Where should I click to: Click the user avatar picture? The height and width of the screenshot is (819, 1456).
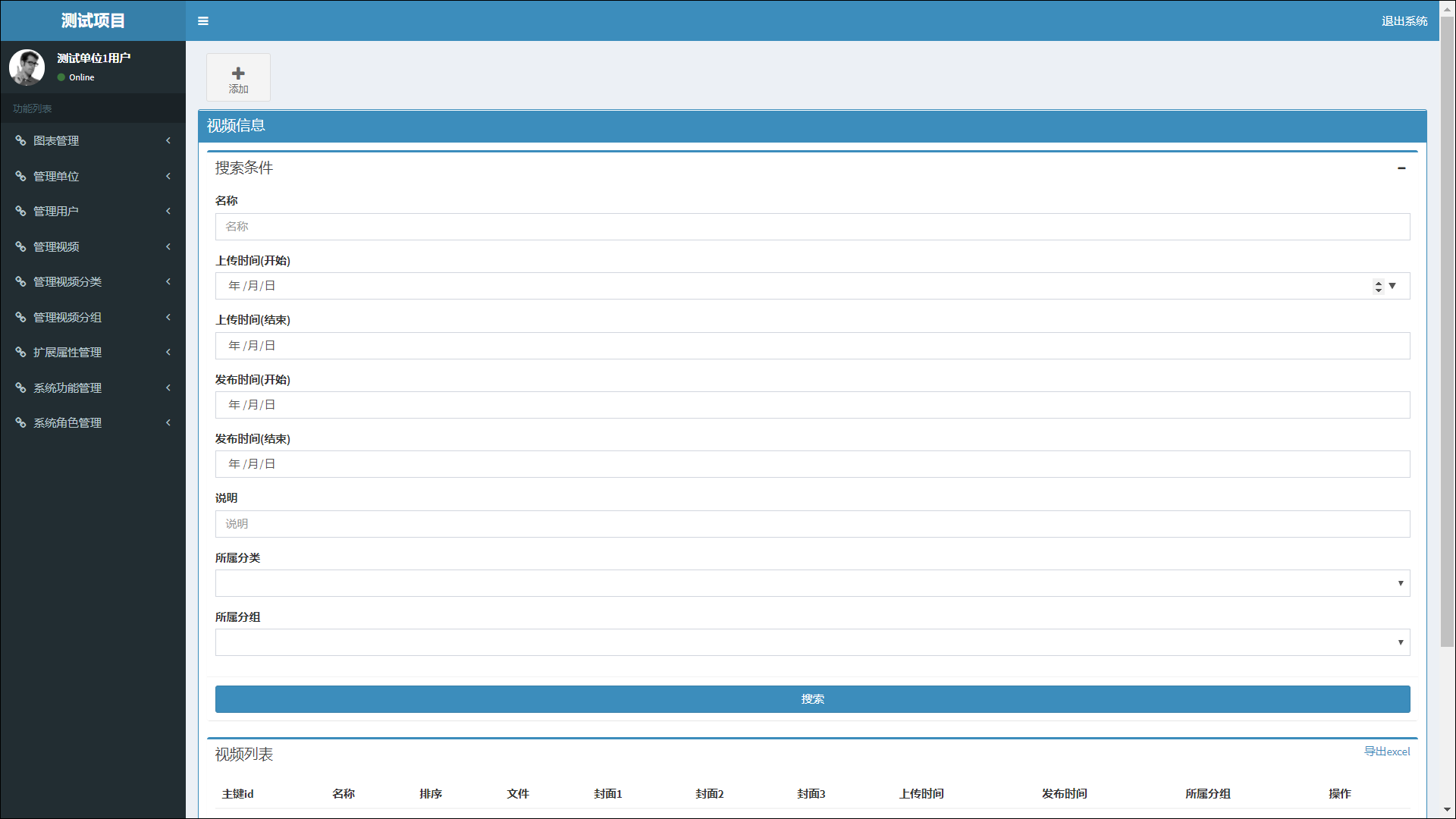click(x=27, y=67)
